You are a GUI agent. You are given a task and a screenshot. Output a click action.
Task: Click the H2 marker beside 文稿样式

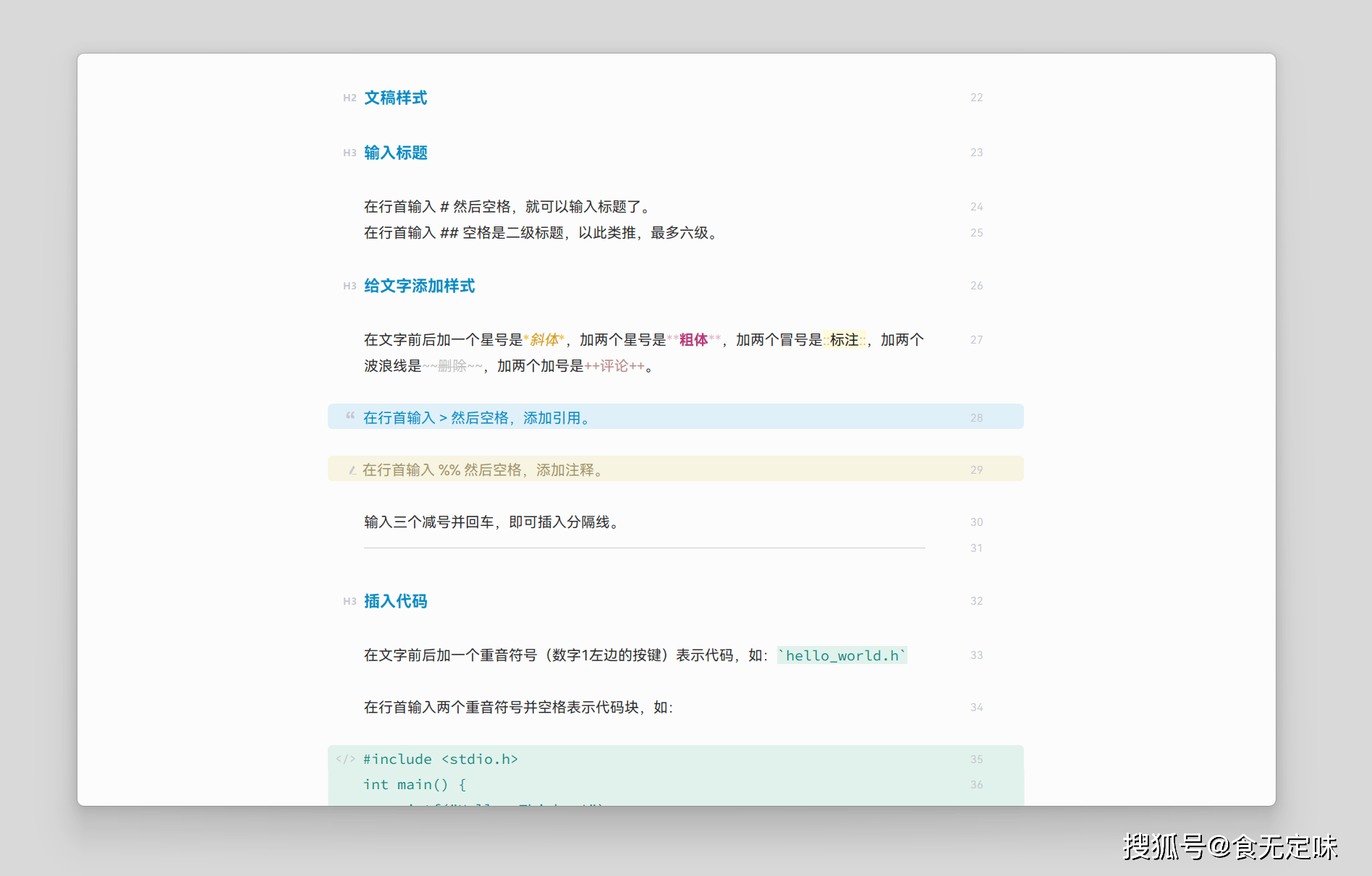350,98
